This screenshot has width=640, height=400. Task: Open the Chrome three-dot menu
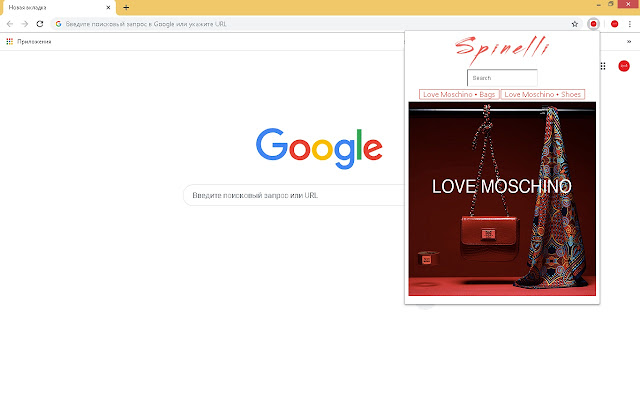coord(629,24)
